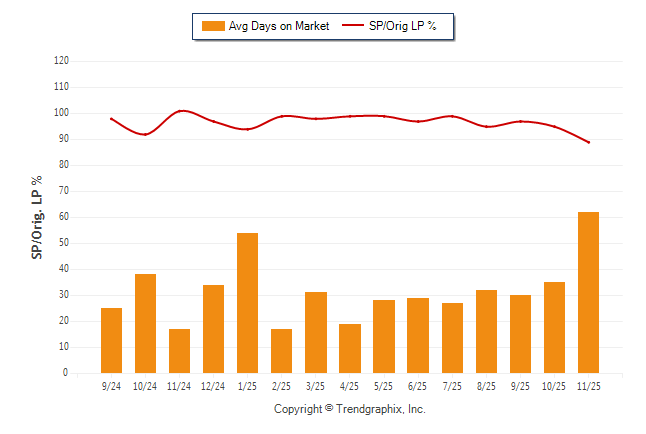Select the 10/24 bar

point(145,323)
